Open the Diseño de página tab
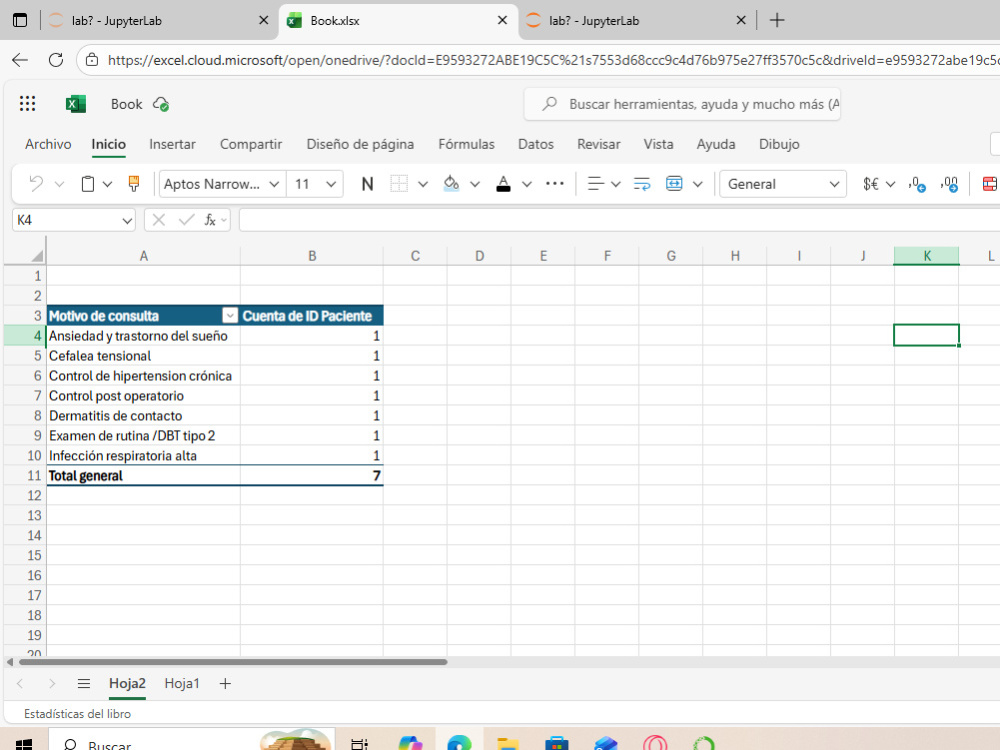 [360, 144]
